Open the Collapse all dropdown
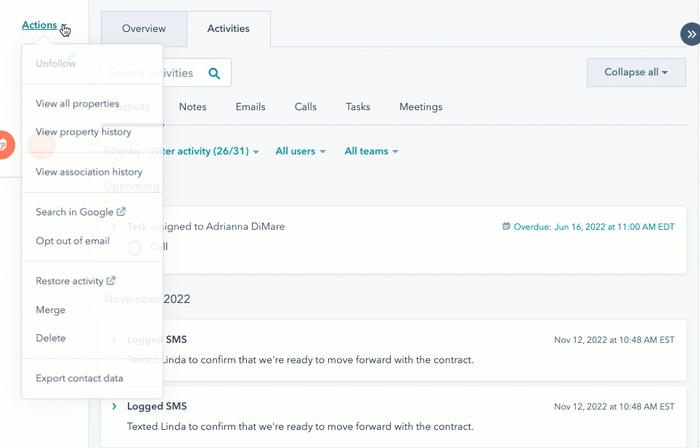Image resolution: width=700 pixels, height=448 pixels. coord(636,72)
